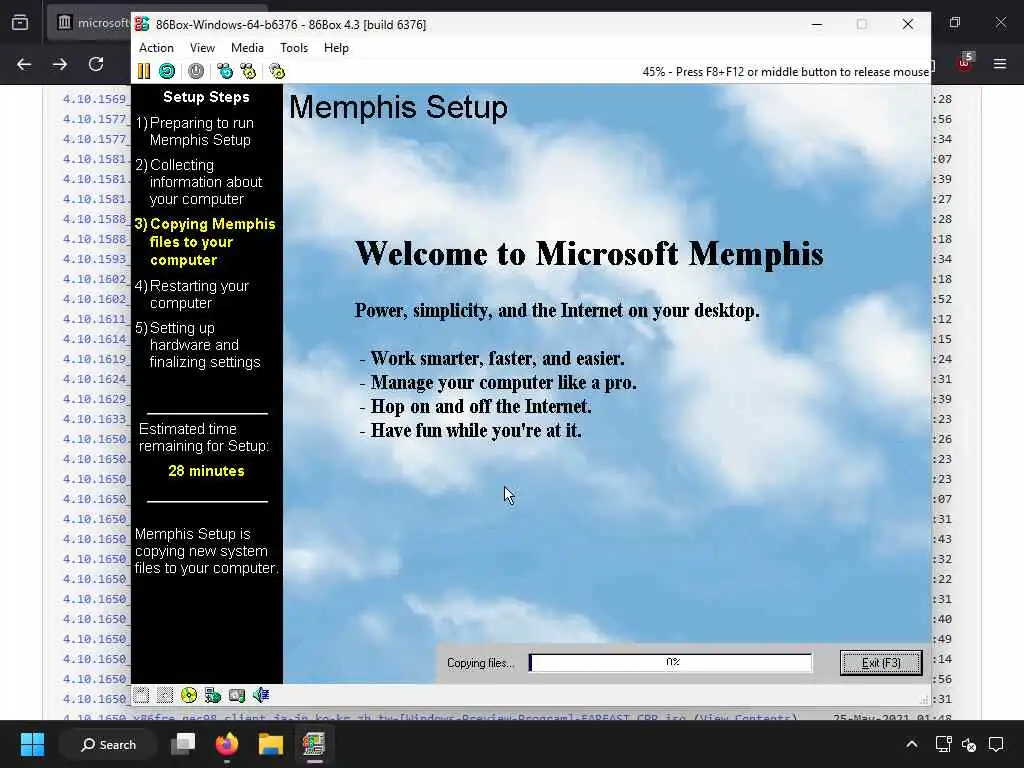Image resolution: width=1024 pixels, height=768 pixels.
Task: Open the 4.10.1569 link in the browser list
Action: (95, 99)
